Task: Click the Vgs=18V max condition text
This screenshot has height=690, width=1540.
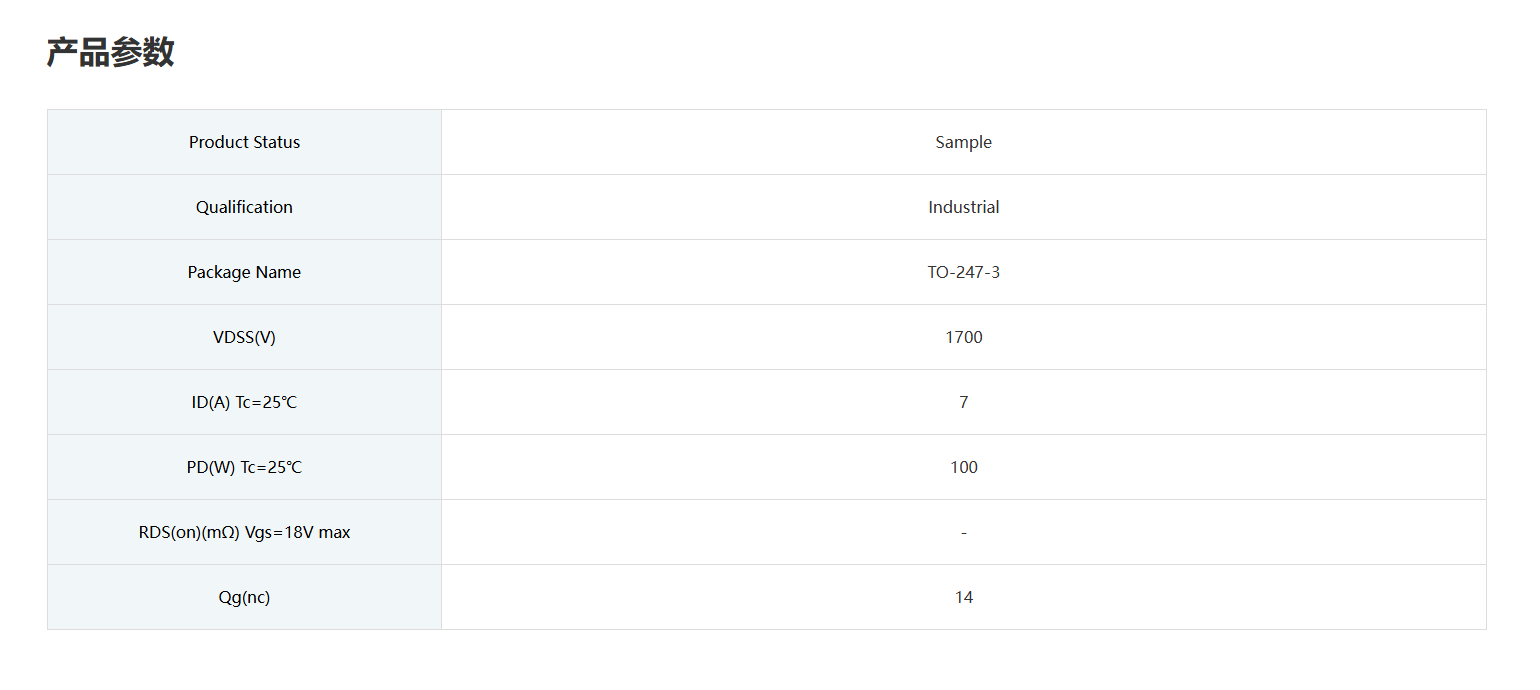Action: [x=298, y=532]
